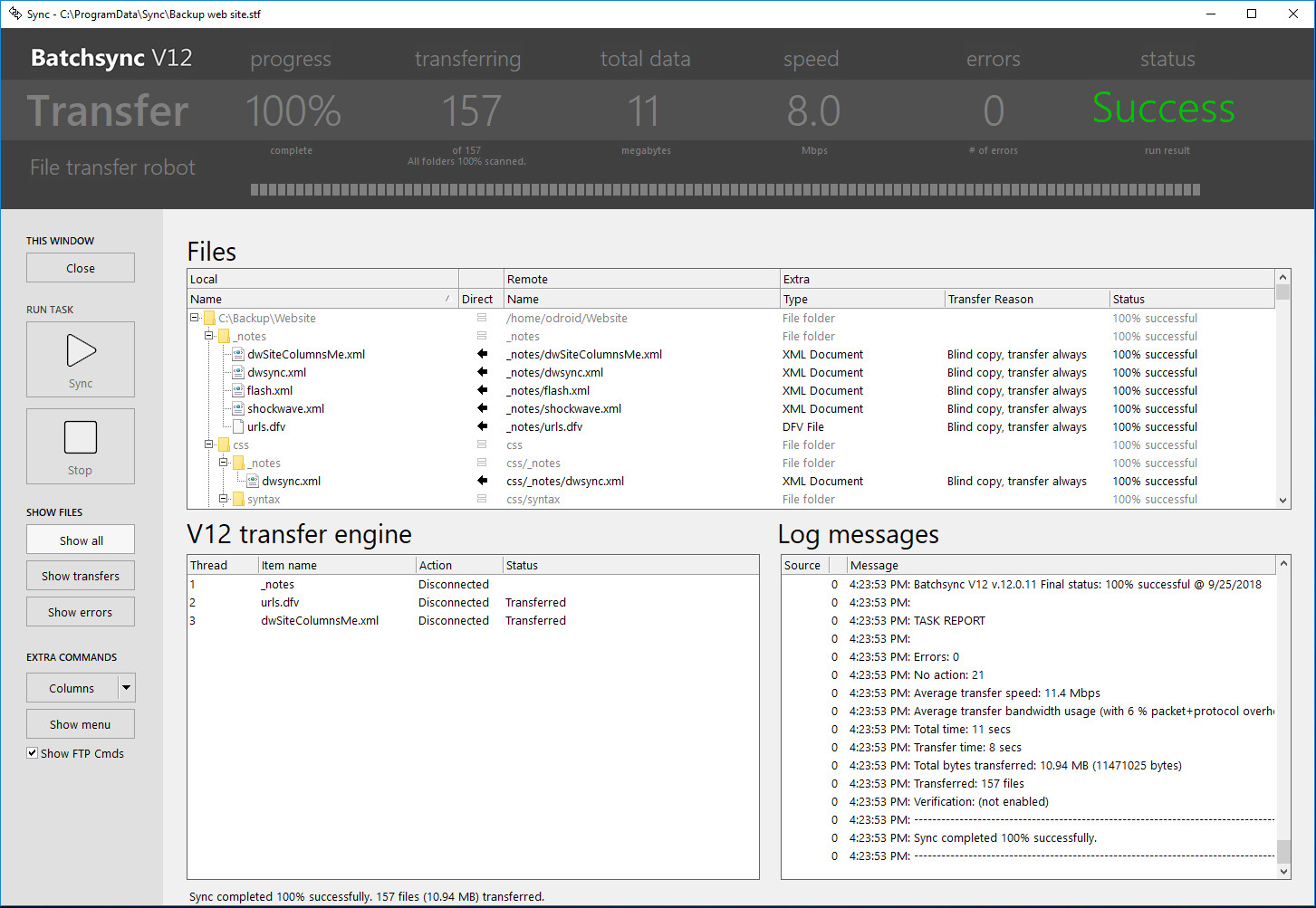Click the XML file icon for dwSiteColumnsMe.xml
Image resolution: width=1316 pixels, height=908 pixels.
238,354
